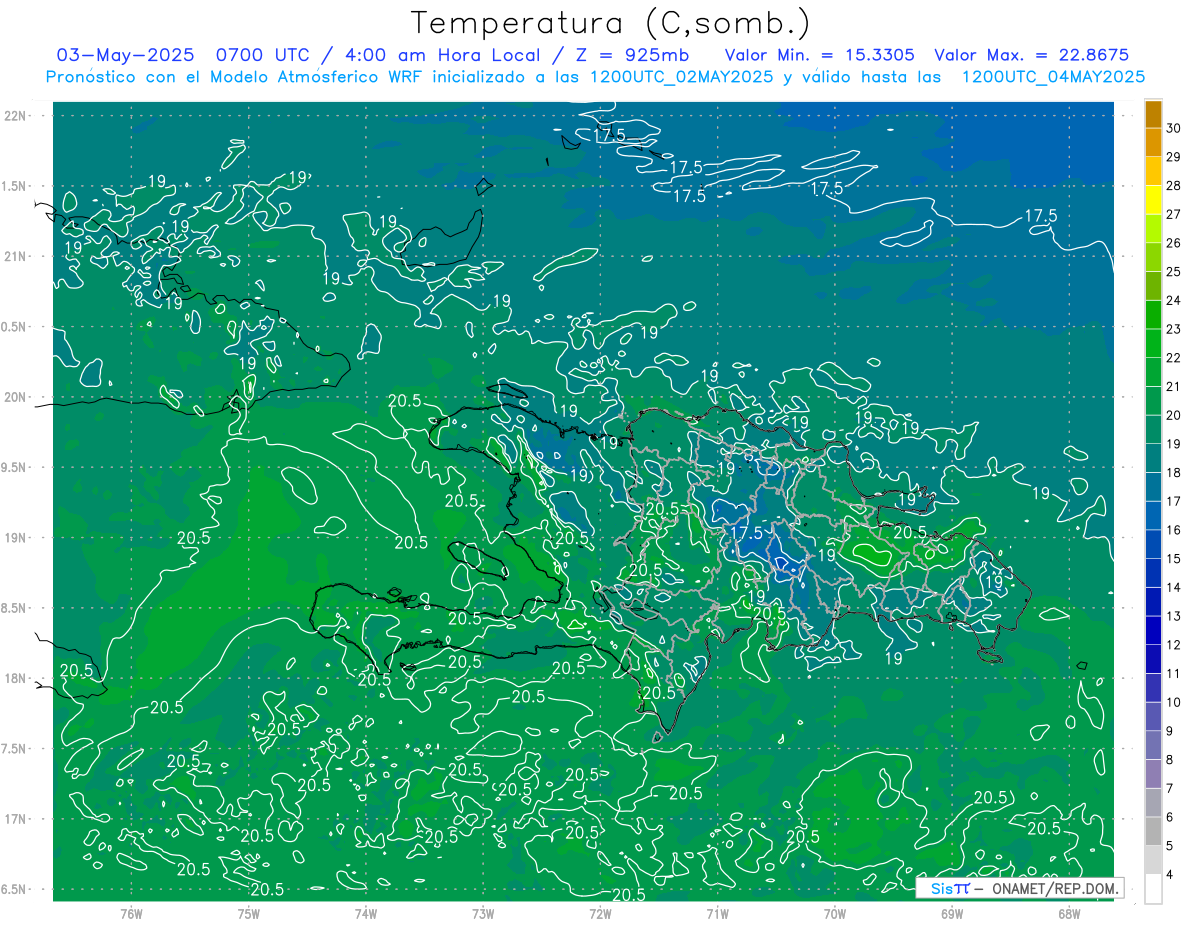Click the legend value "18"

point(1174,473)
